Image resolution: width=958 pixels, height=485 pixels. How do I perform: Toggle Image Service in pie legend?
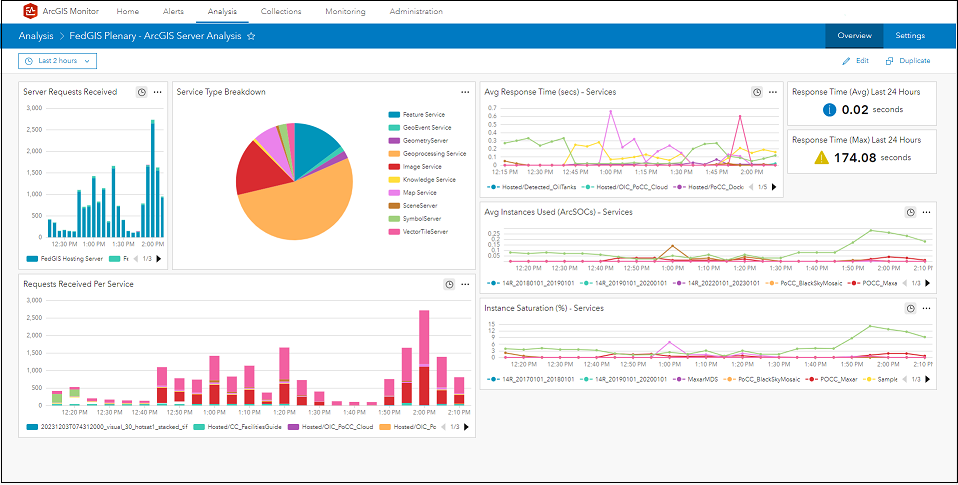(414, 167)
